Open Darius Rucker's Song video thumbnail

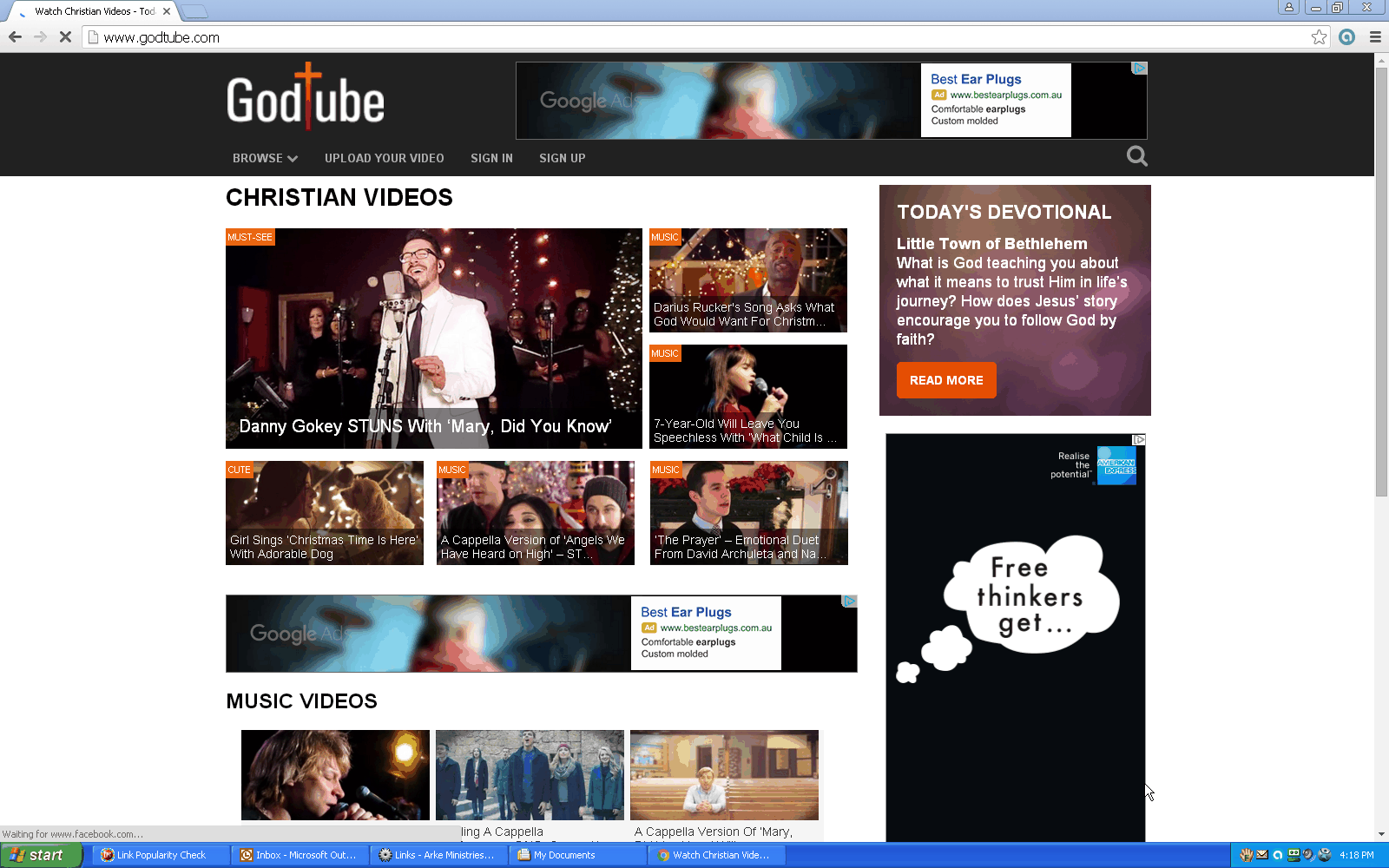748,280
